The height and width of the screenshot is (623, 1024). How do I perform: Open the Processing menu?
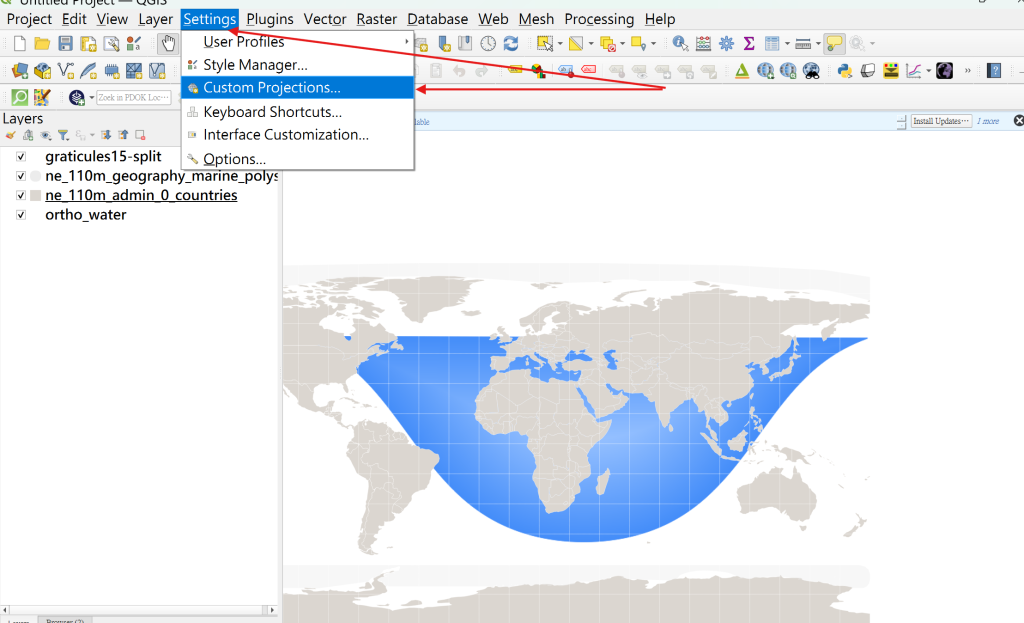pos(599,19)
